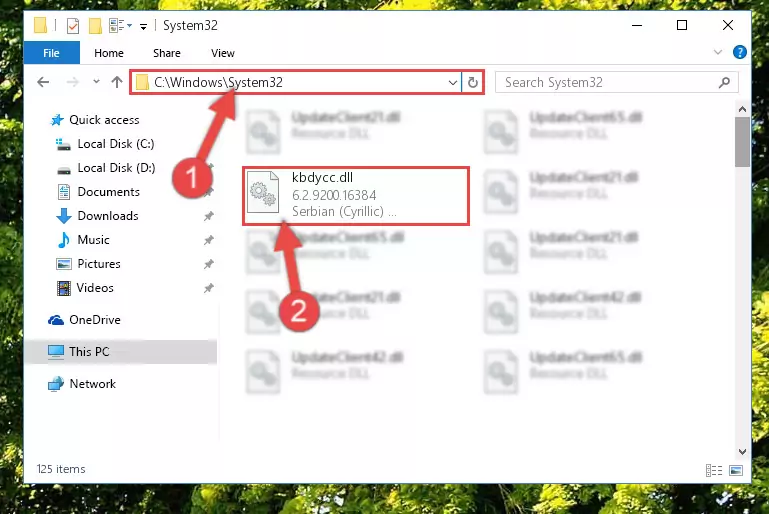Image resolution: width=769 pixels, height=514 pixels.
Task: Click the Pictures image icon in sidebar
Action: [64, 264]
